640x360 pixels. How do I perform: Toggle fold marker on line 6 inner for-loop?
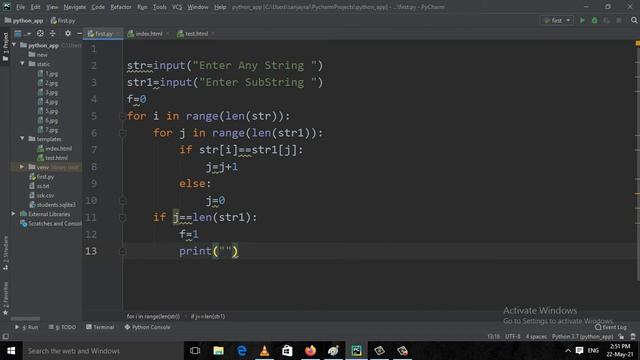(122, 133)
